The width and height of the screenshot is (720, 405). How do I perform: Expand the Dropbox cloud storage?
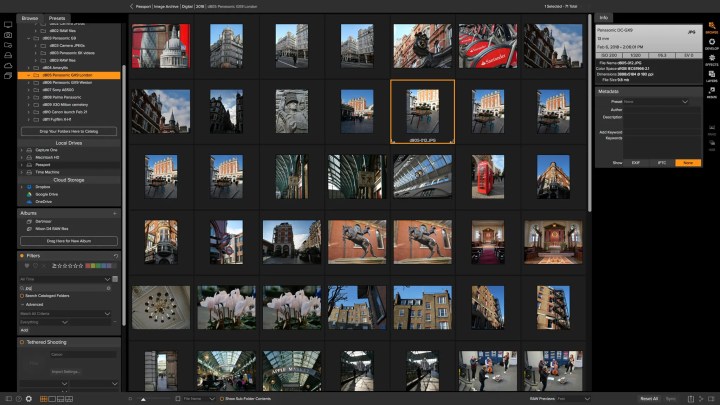(x=22, y=187)
